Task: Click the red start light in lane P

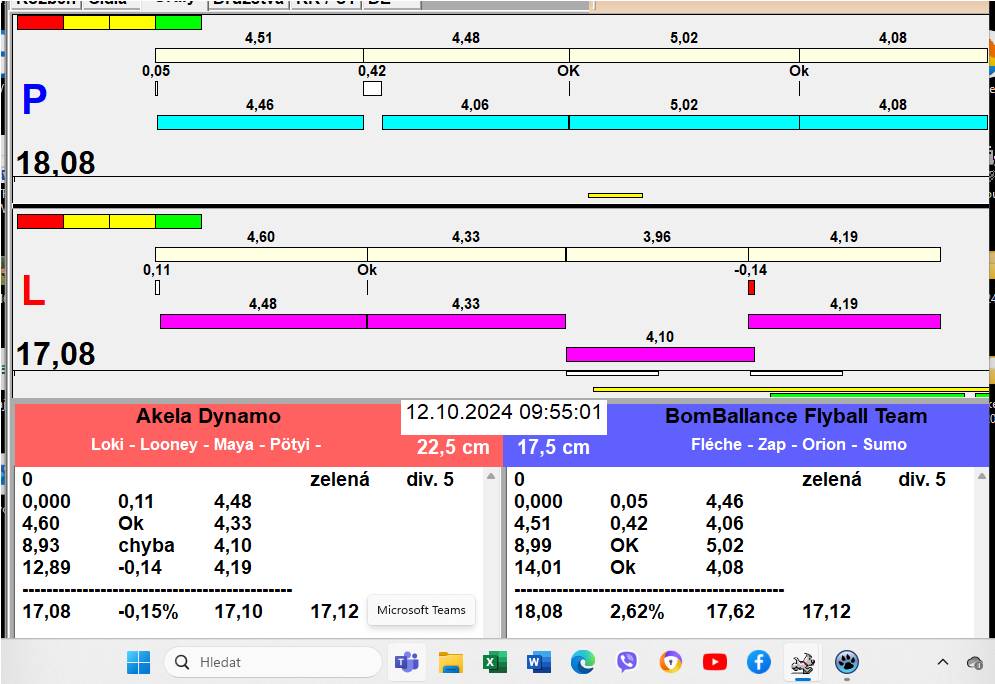Action: pos(40,22)
